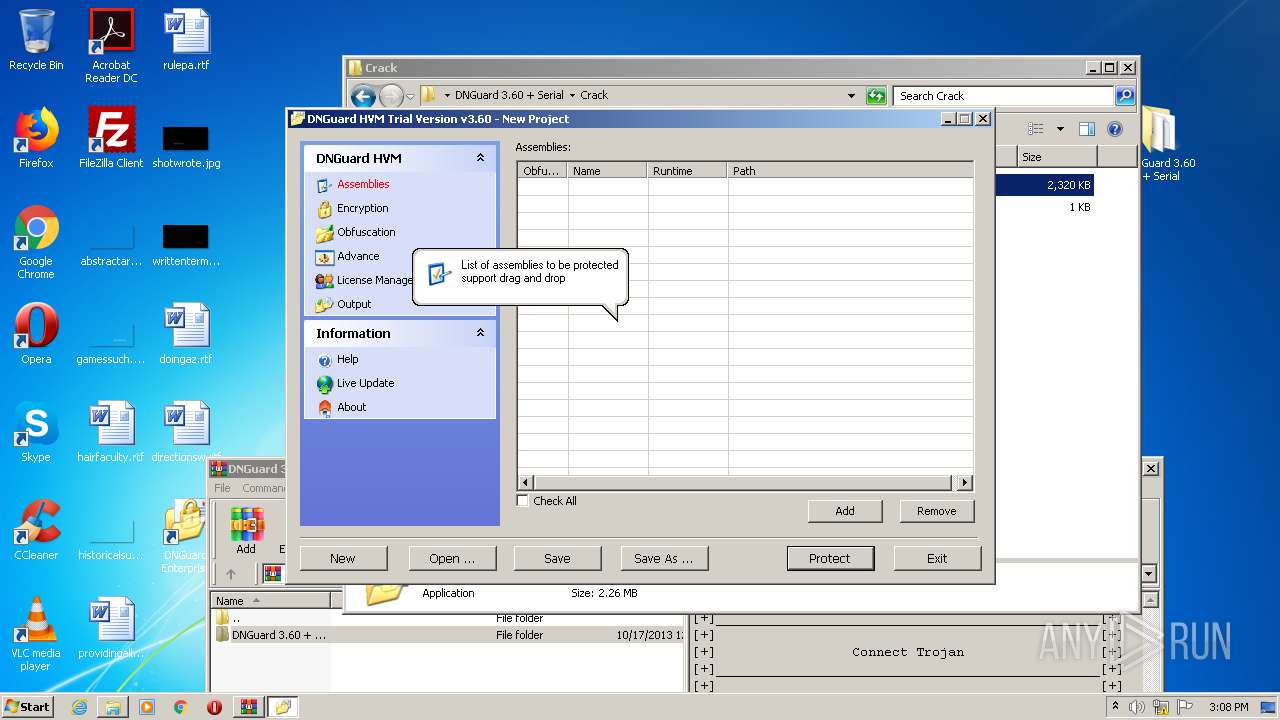Launch Google Chrome desktop icon

click(x=36, y=242)
